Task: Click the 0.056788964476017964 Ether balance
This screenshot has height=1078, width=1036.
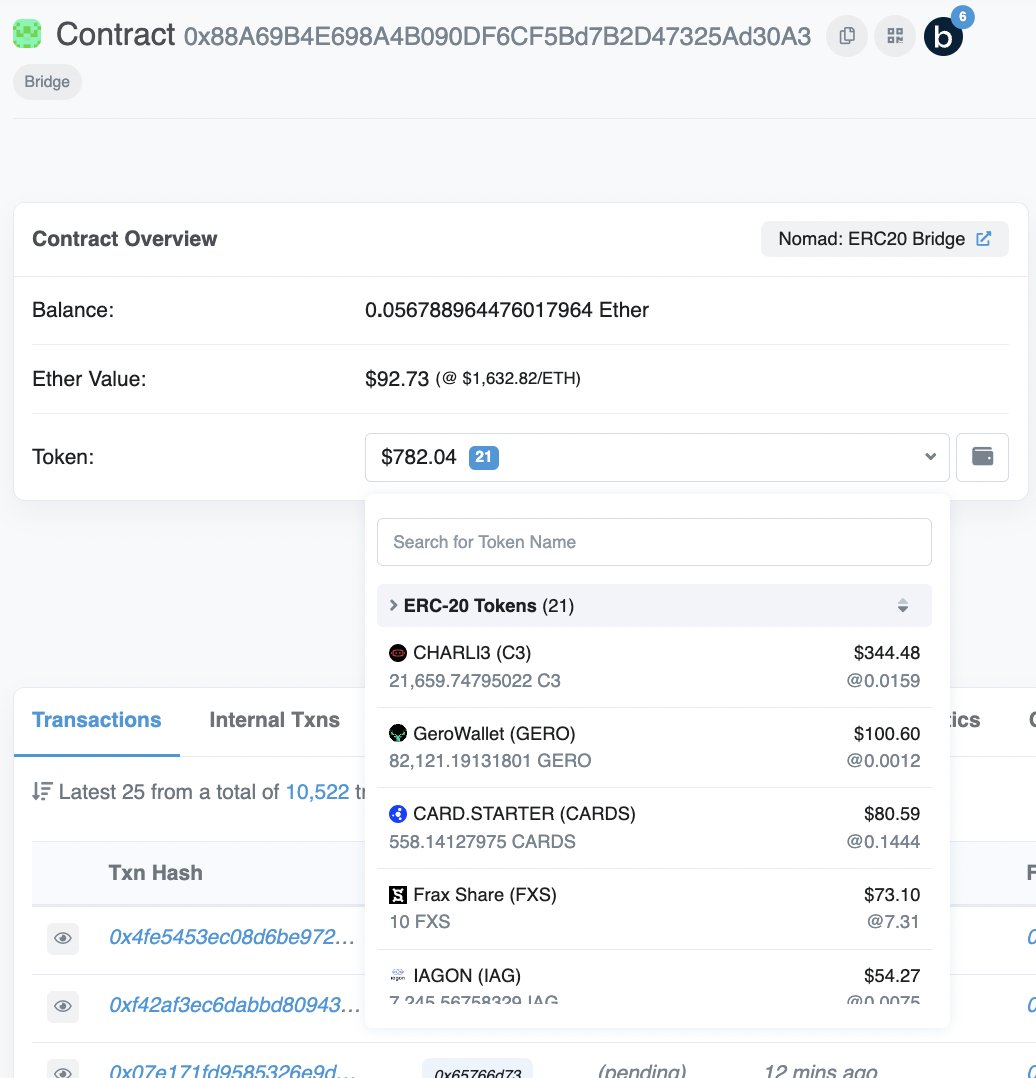Action: pos(507,310)
